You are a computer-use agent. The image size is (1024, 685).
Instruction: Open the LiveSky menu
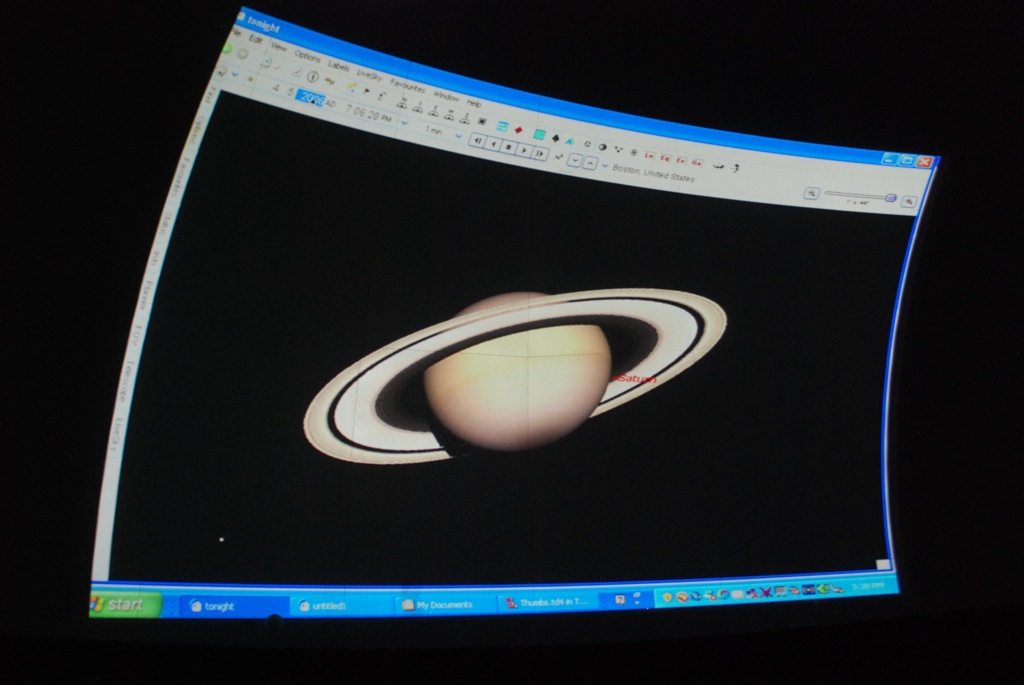click(369, 75)
